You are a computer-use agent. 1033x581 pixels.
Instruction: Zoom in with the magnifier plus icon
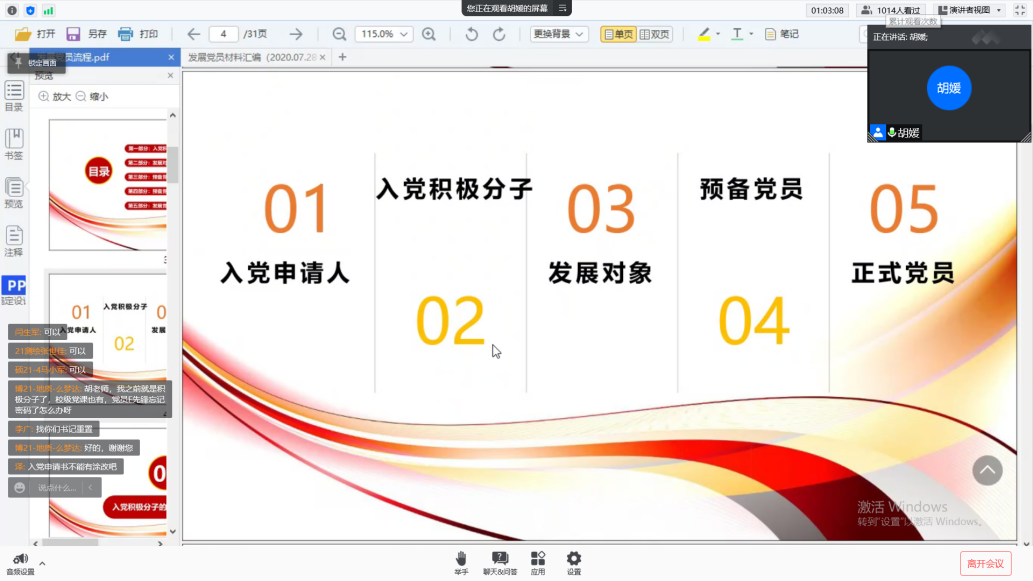click(x=429, y=34)
